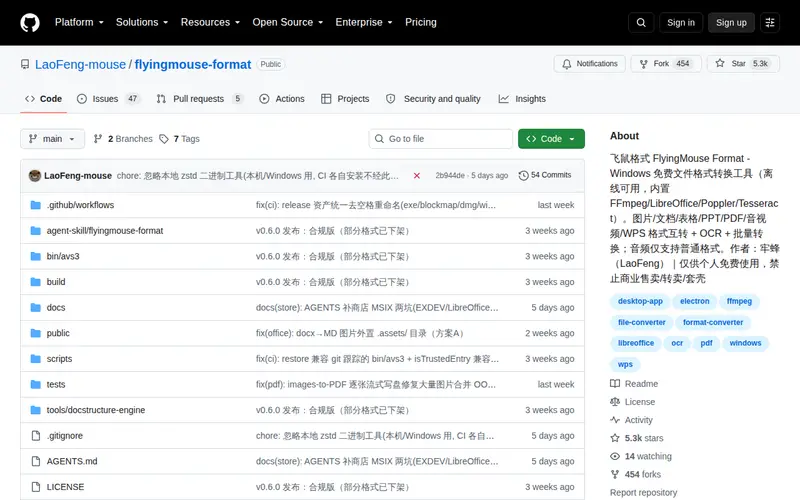View the 54 Commits link
The image size is (800, 500).
tap(545, 175)
